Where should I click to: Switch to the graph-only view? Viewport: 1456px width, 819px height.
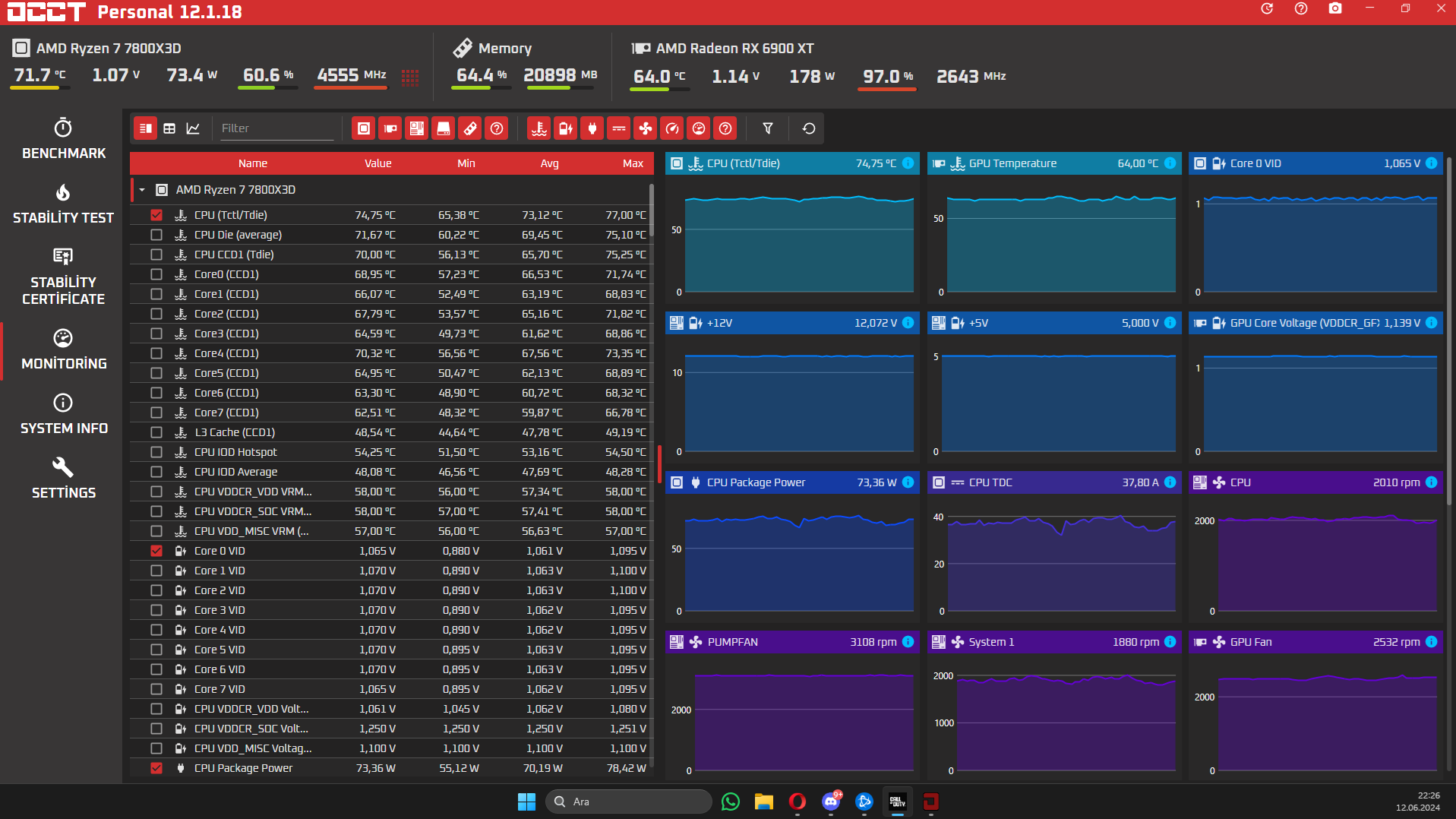(194, 128)
